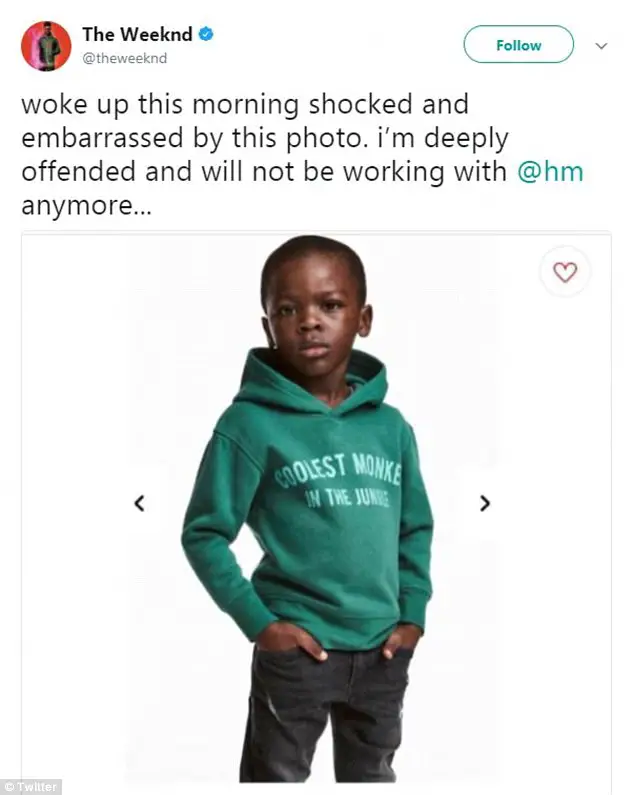Click the blue verified badge icon
Viewport: 634px width, 795px height.
tap(205, 34)
